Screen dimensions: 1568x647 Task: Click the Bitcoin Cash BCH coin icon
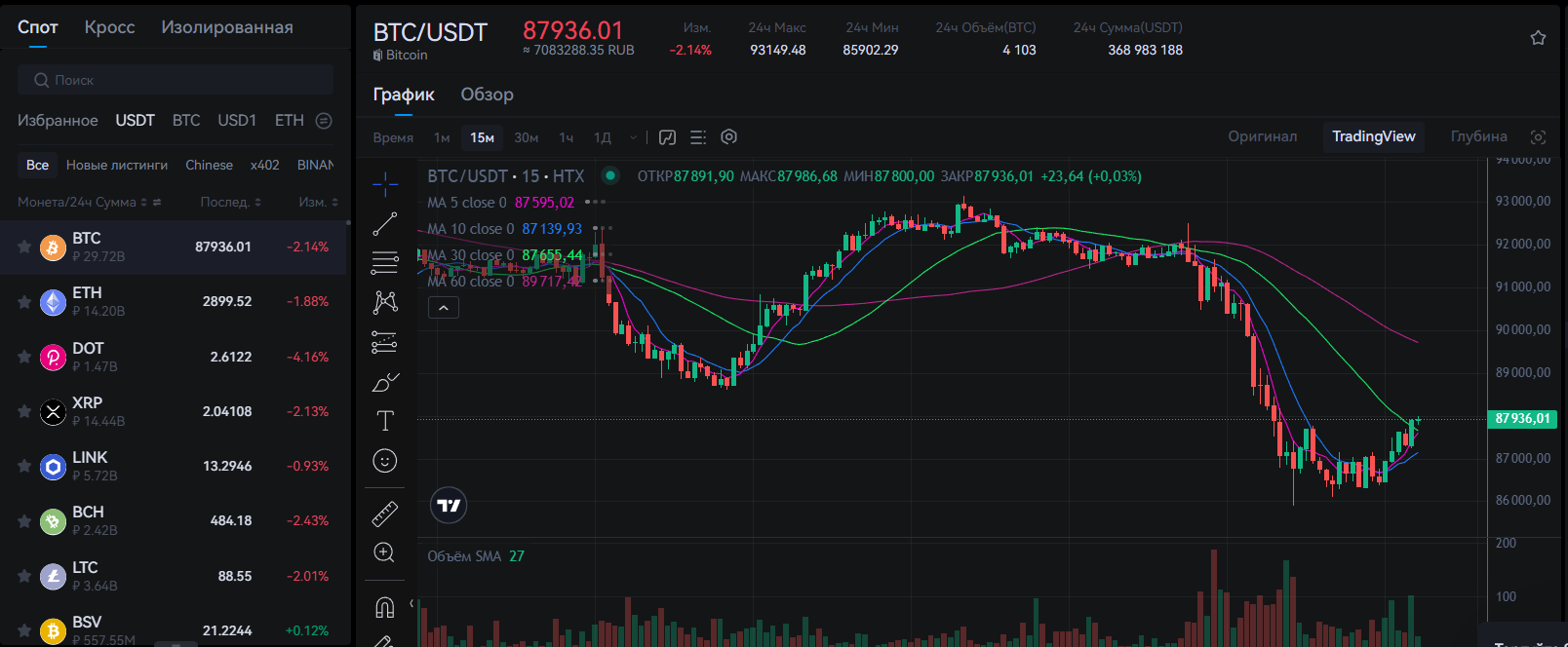tap(53, 521)
